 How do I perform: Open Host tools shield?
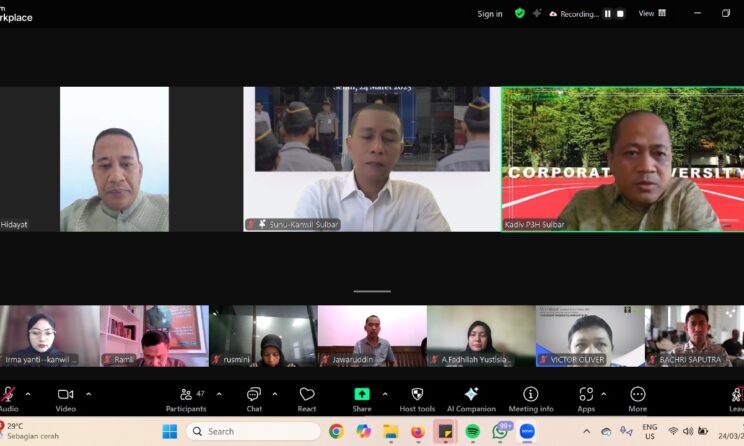(x=417, y=399)
